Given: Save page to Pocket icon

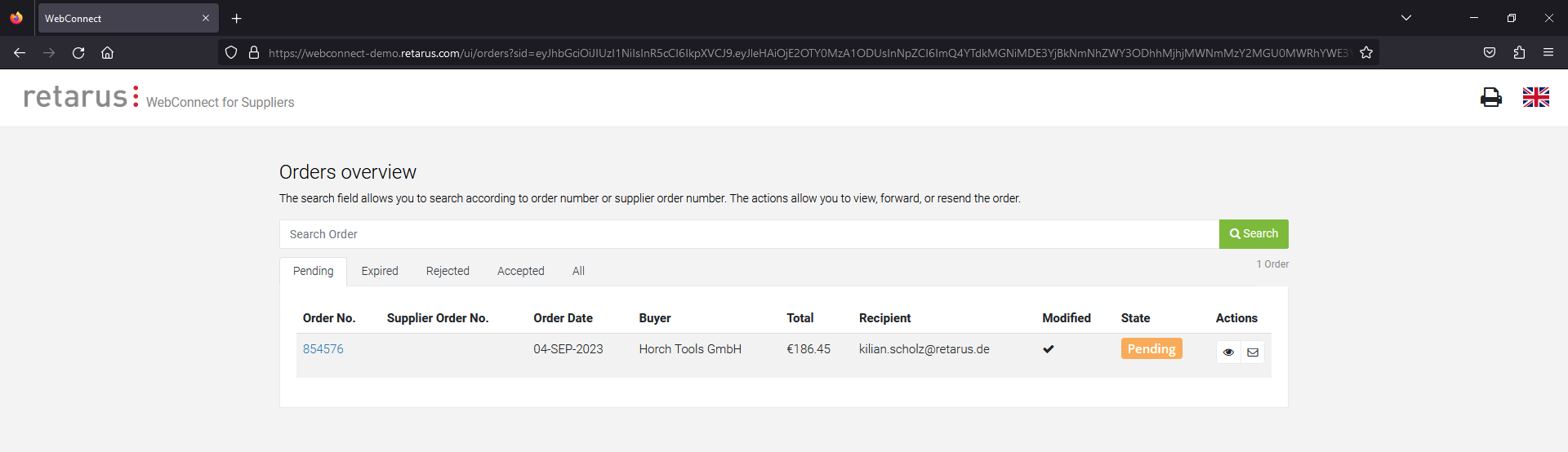Looking at the screenshot, I should [1490, 52].
